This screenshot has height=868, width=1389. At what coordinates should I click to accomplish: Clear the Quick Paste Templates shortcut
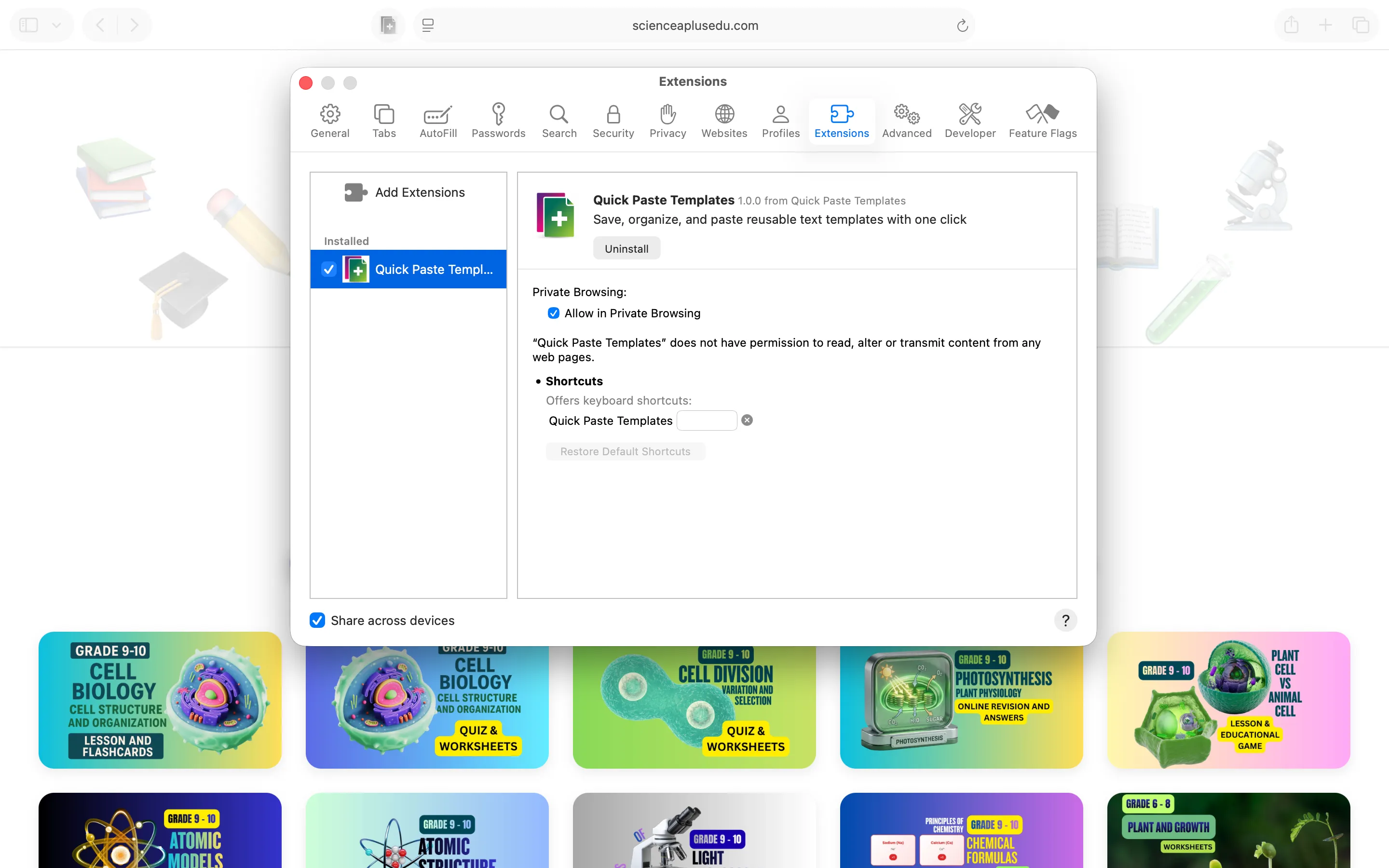(x=747, y=420)
